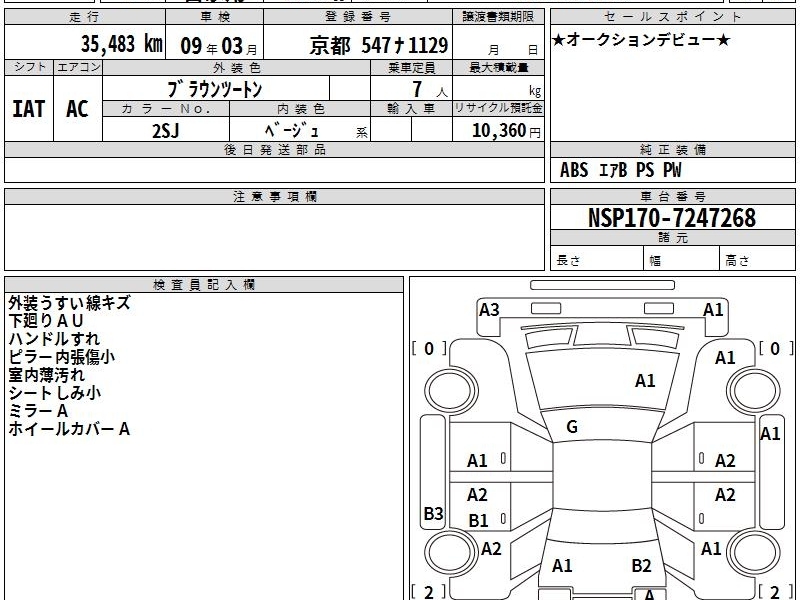The image size is (800, 600).
Task: Click the rear wheel circle below B3
Action: pos(450,553)
